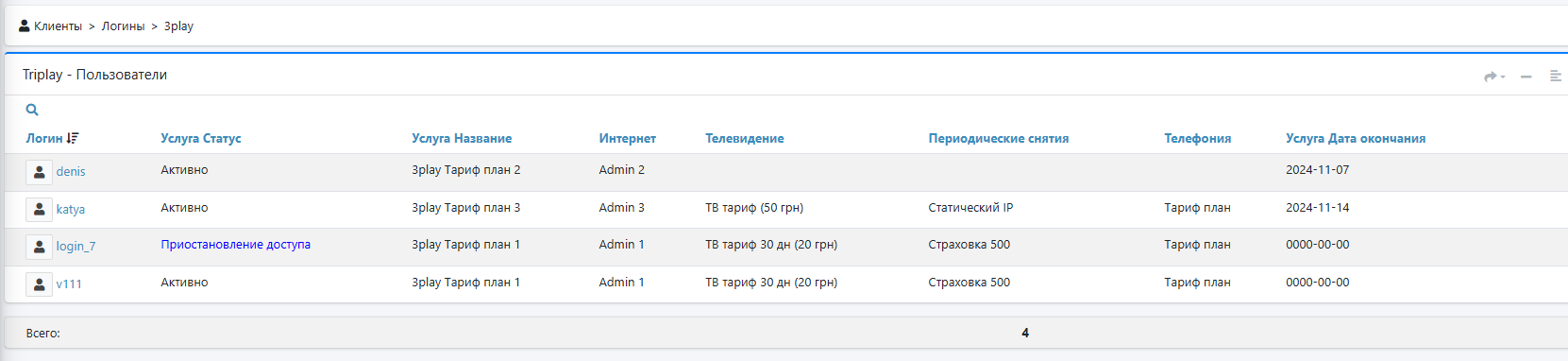Sort by Телевидение column header
This screenshot has width=1568, height=361.
pyautogui.click(x=744, y=138)
